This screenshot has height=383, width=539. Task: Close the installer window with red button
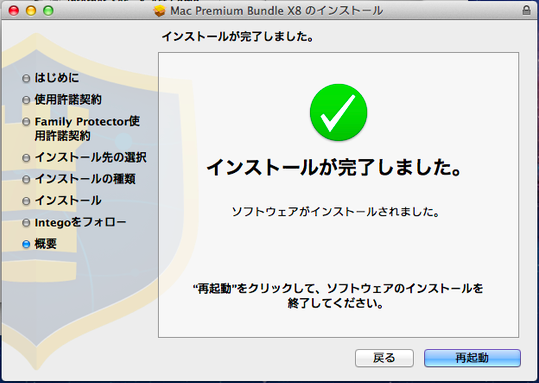14,11
